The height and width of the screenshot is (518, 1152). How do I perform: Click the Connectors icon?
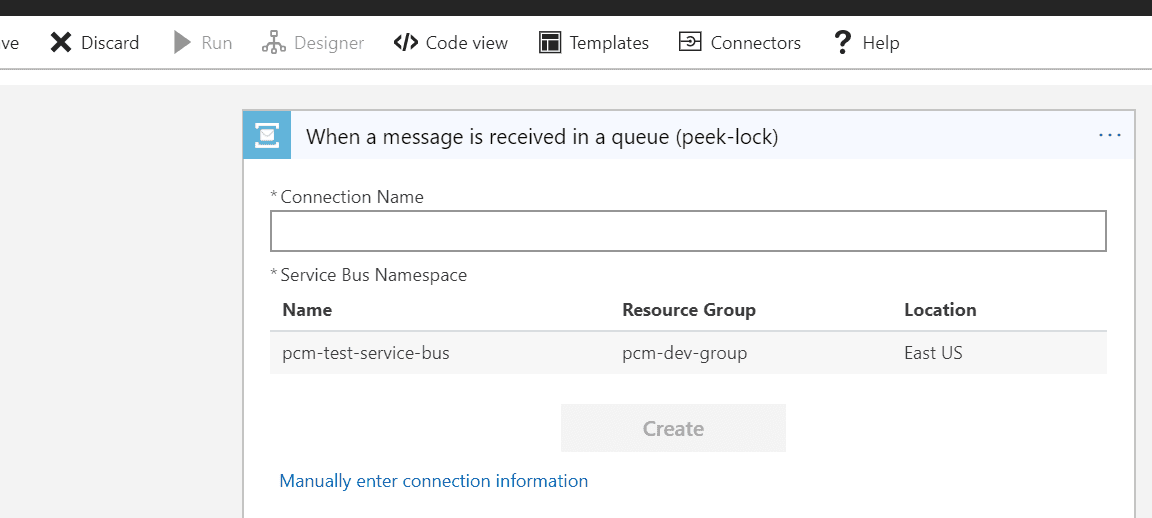pos(690,42)
